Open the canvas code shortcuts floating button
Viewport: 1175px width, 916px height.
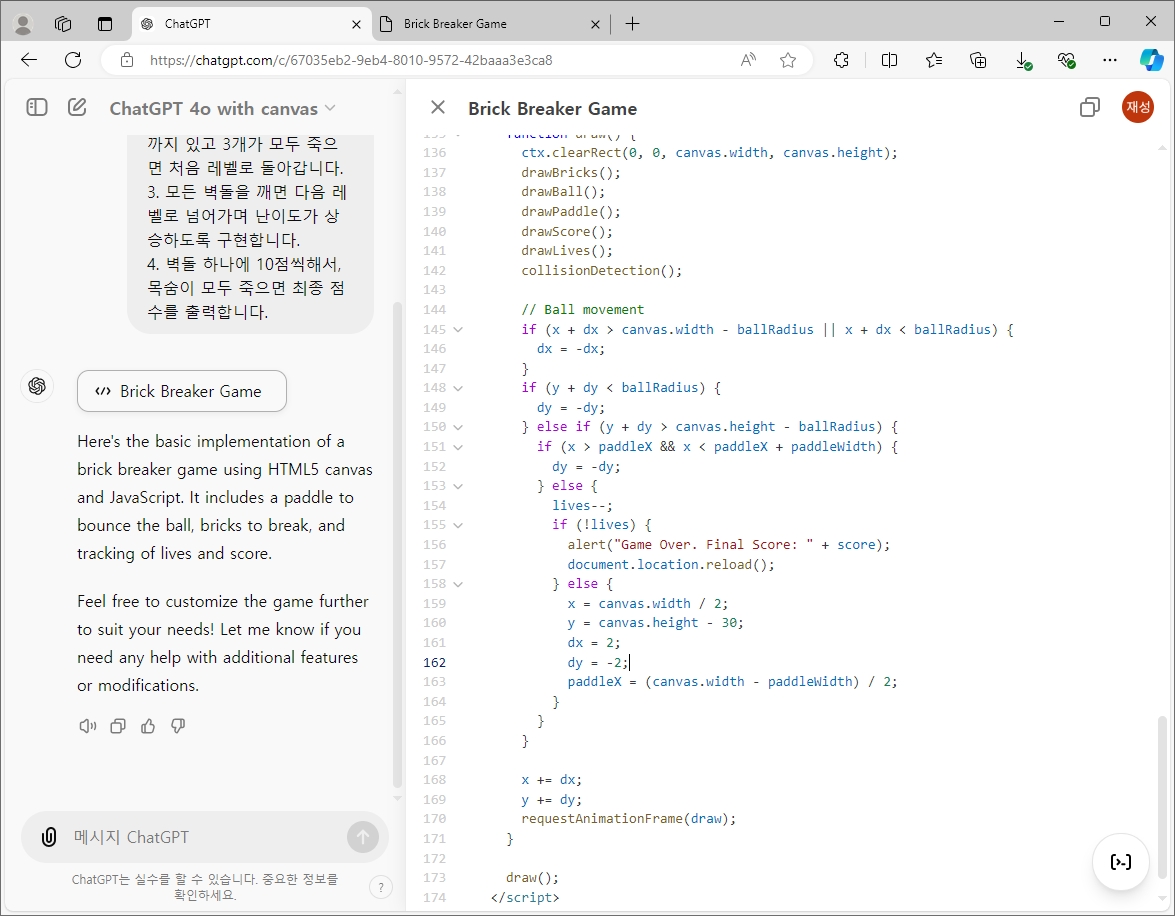(1120, 862)
